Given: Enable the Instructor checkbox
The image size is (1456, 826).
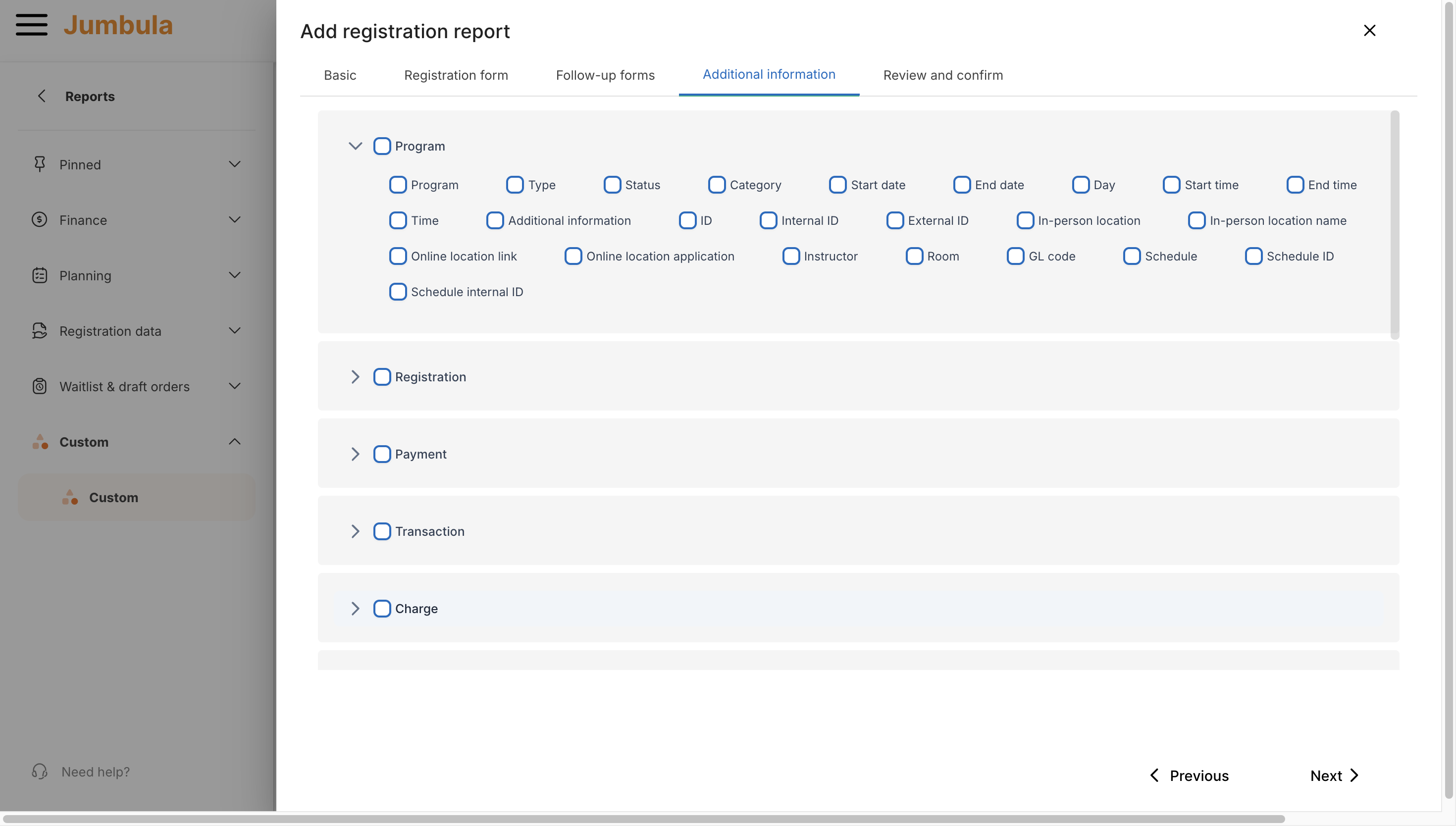Looking at the screenshot, I should (x=791, y=257).
